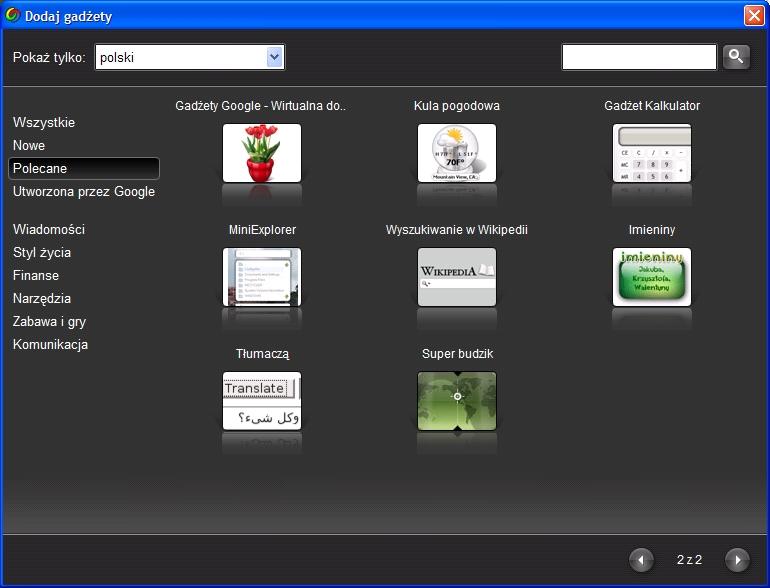Open the Styl życia category
The width and height of the screenshot is (770, 588).
coord(42,252)
